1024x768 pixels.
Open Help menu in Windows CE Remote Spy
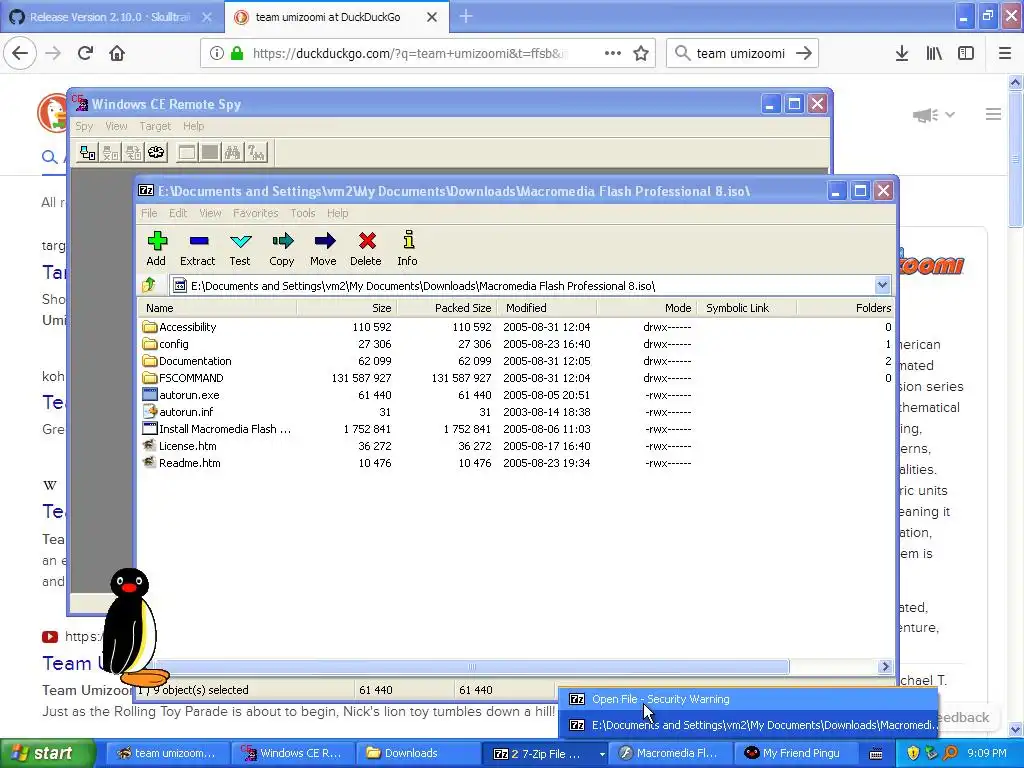point(193,126)
